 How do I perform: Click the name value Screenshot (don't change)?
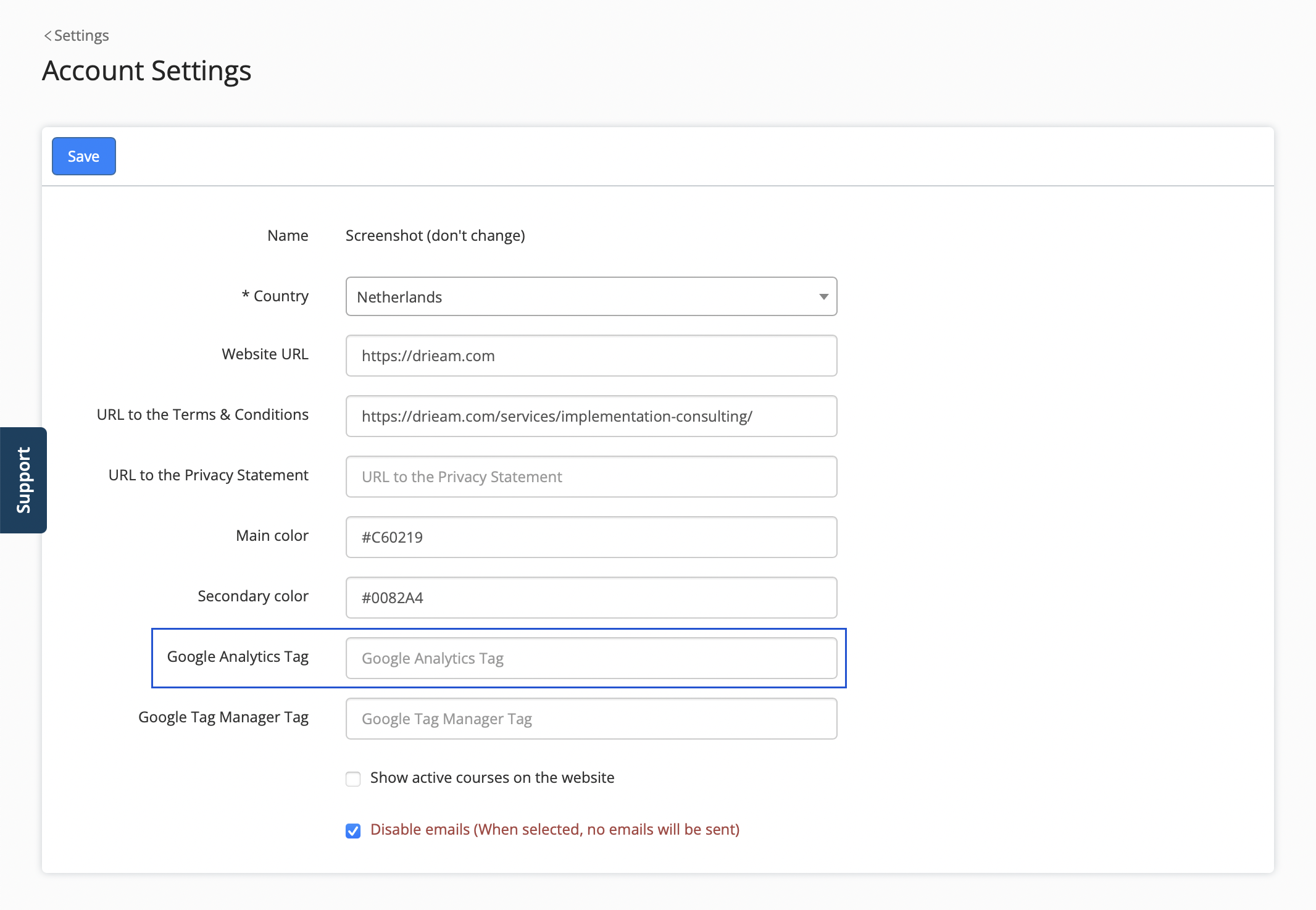435,235
